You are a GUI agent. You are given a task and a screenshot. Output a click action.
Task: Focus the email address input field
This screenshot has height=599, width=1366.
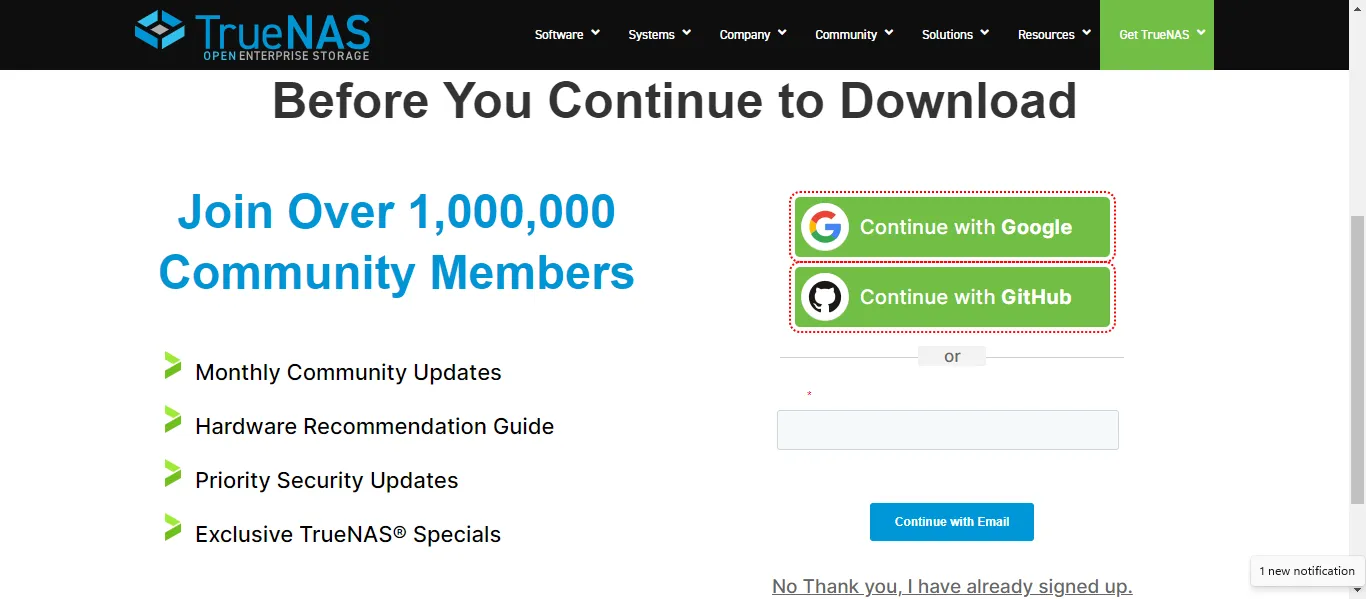click(x=947, y=430)
